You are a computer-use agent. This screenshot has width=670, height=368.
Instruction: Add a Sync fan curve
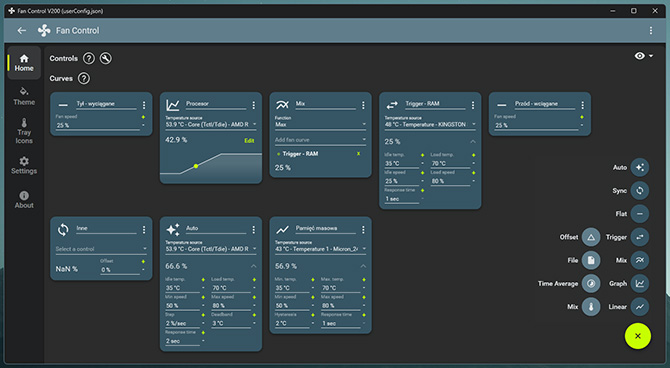640,191
